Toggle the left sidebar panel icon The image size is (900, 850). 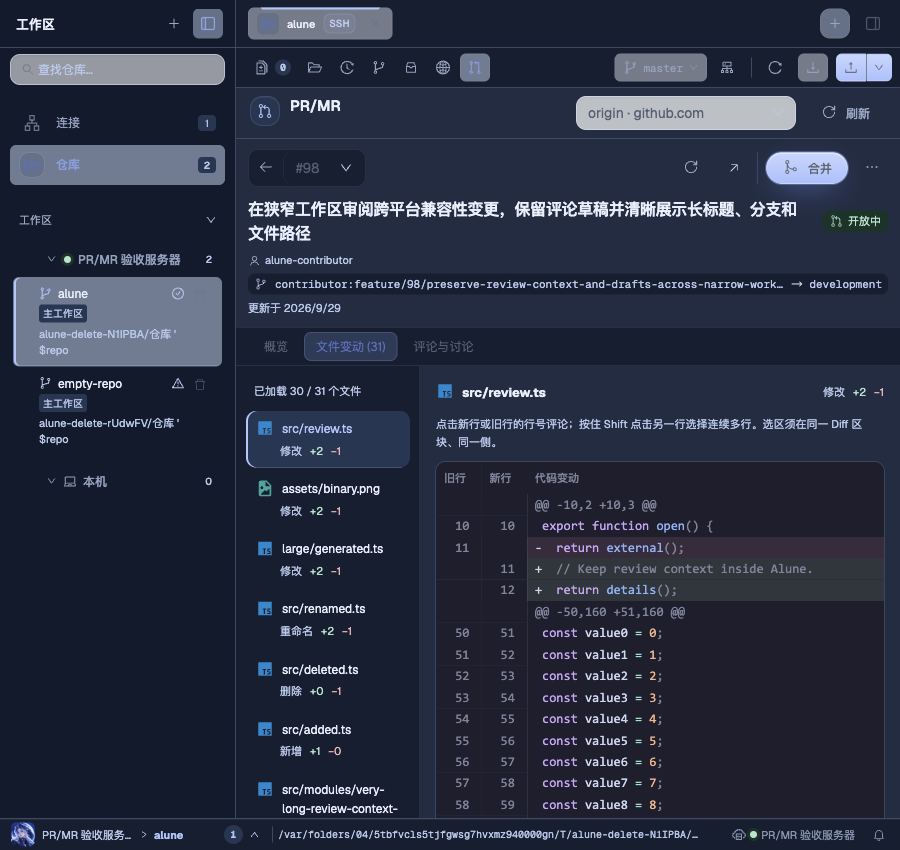click(208, 24)
